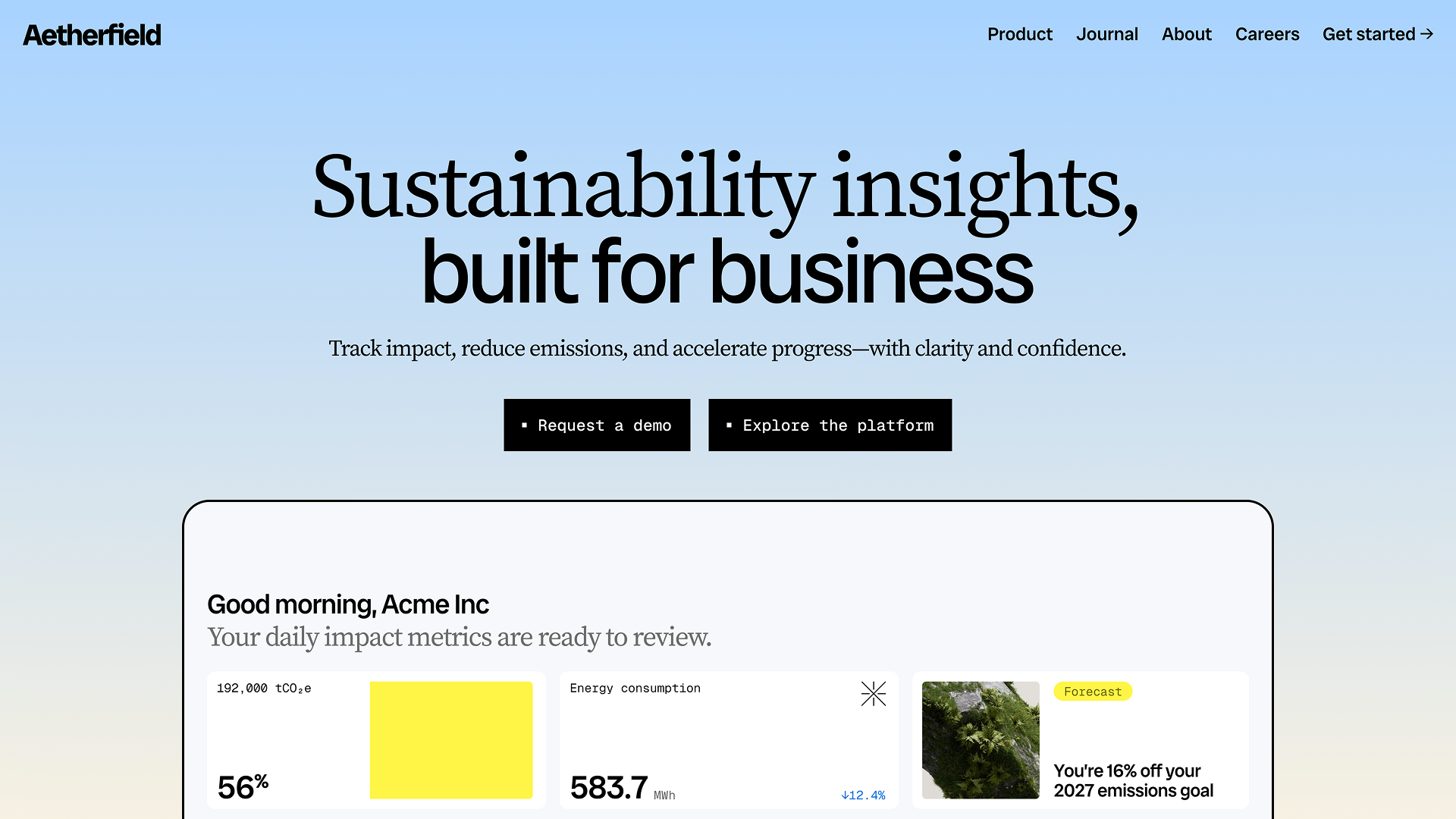Click the square bullet in Explore the platform
The image size is (1456, 819).
click(729, 425)
